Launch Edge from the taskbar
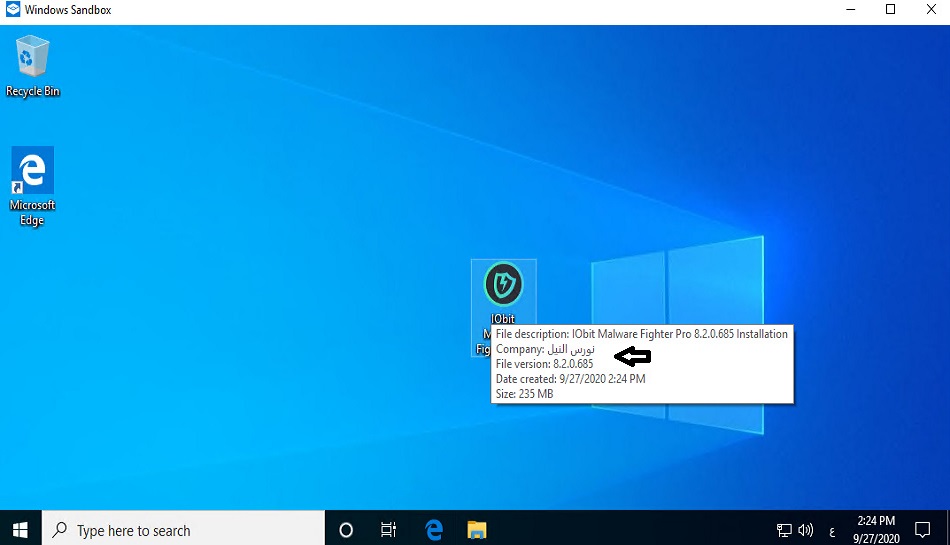The height and width of the screenshot is (545, 950). click(x=434, y=530)
